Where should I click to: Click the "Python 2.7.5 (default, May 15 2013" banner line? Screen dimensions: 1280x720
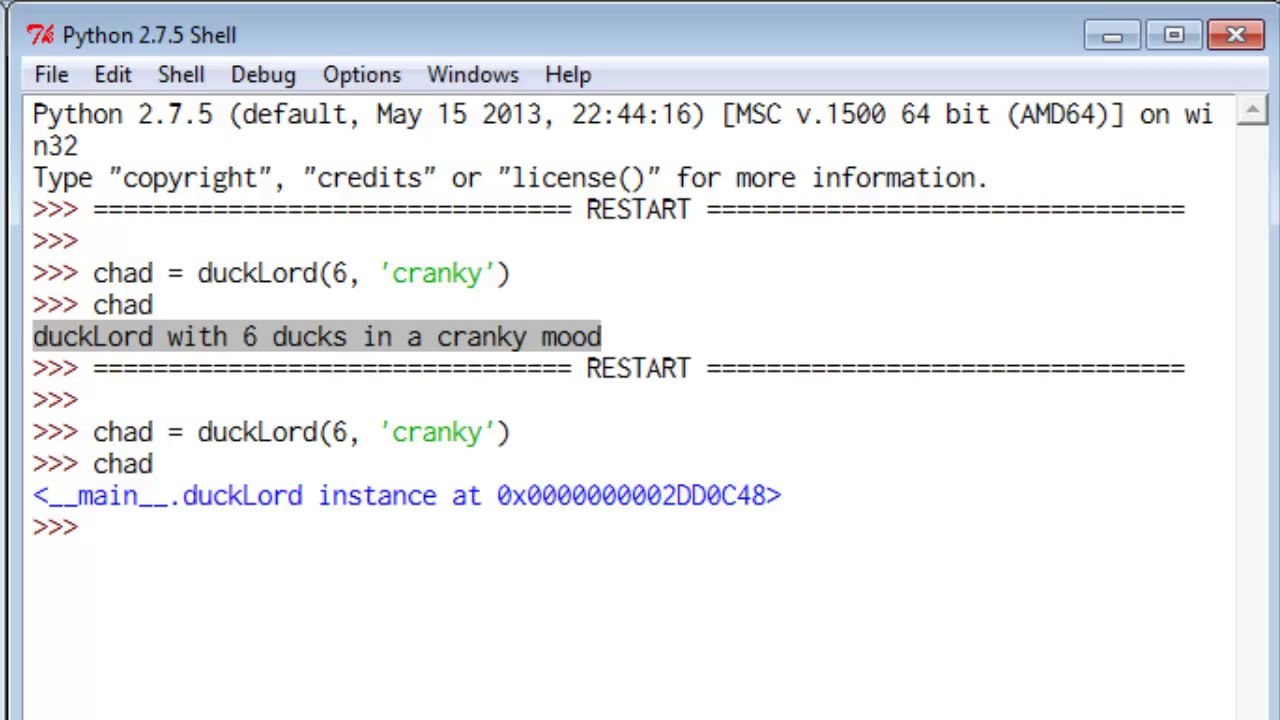pos(623,115)
